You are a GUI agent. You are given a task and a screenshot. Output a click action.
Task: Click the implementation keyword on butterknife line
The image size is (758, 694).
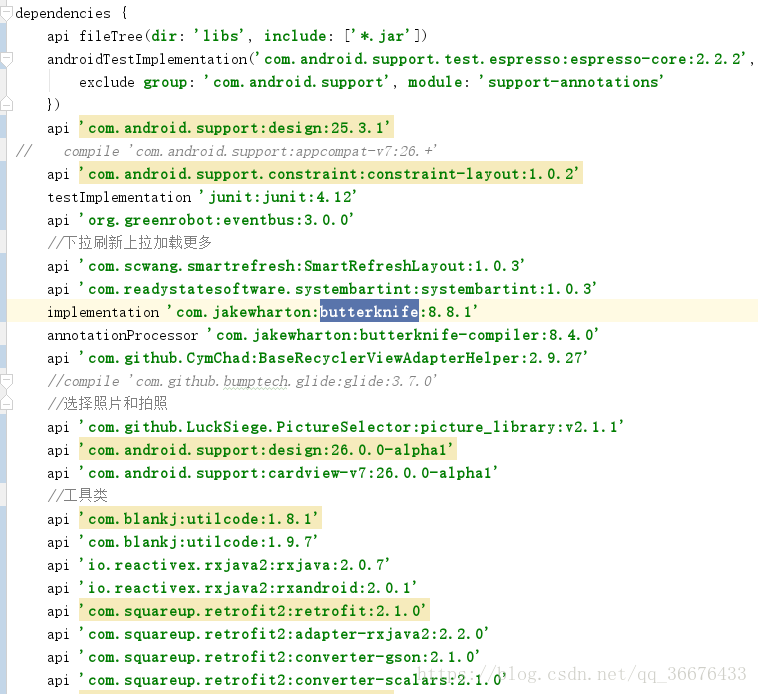tap(103, 312)
